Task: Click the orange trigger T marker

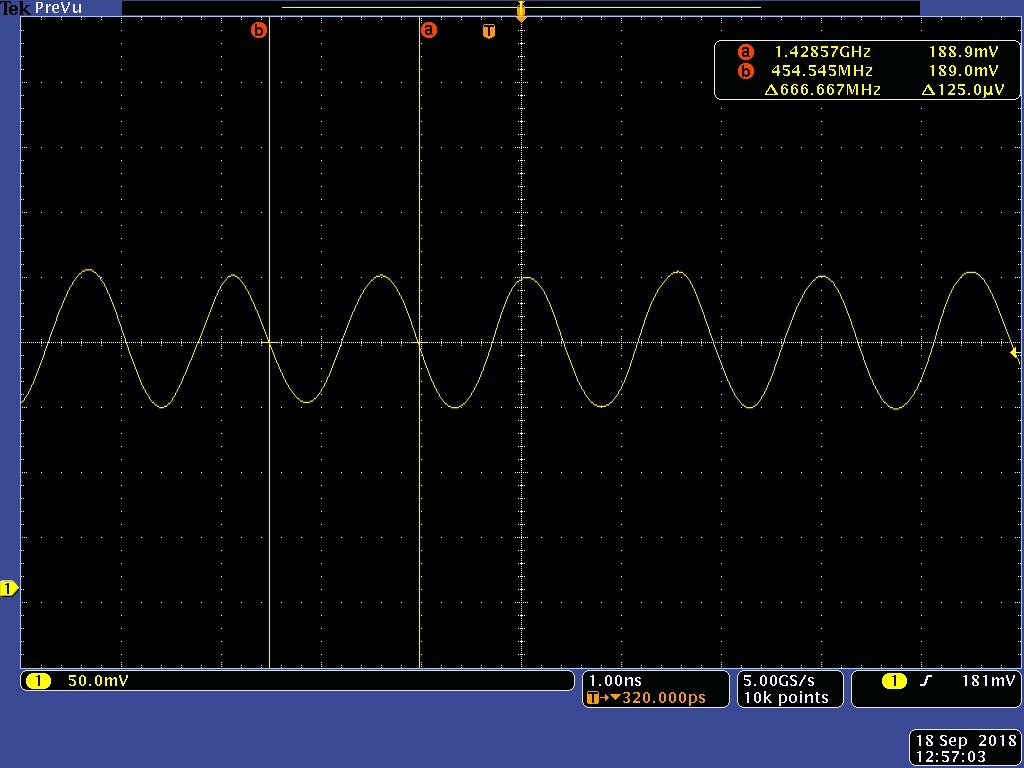Action: click(x=488, y=31)
